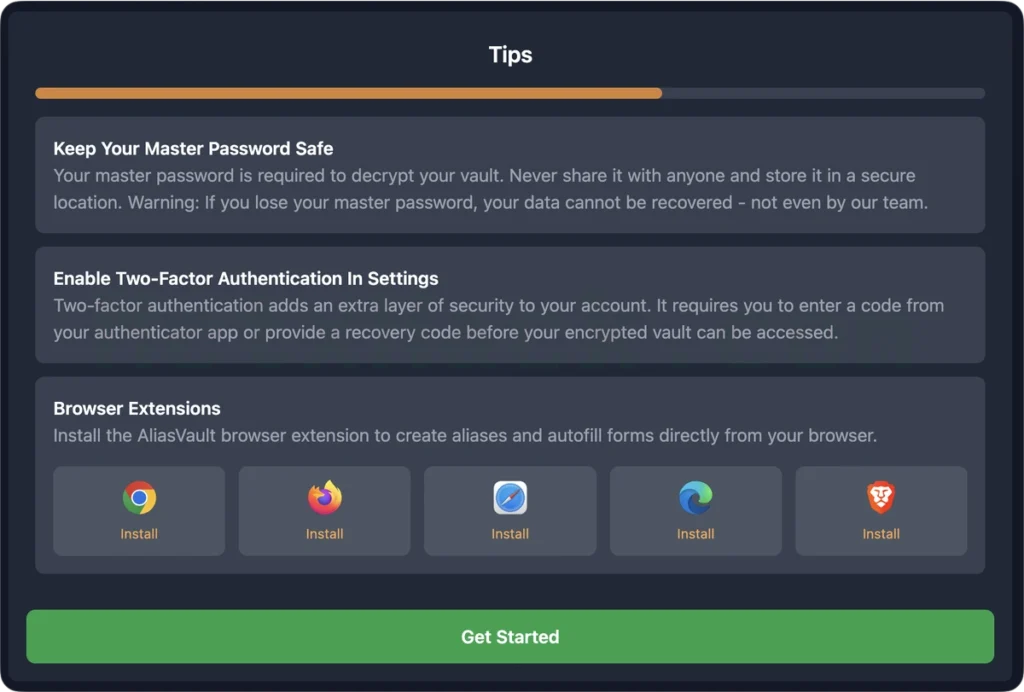This screenshot has width=1024, height=692.
Task: Click the two-factor authentication description paragraph
Action: tap(498, 319)
